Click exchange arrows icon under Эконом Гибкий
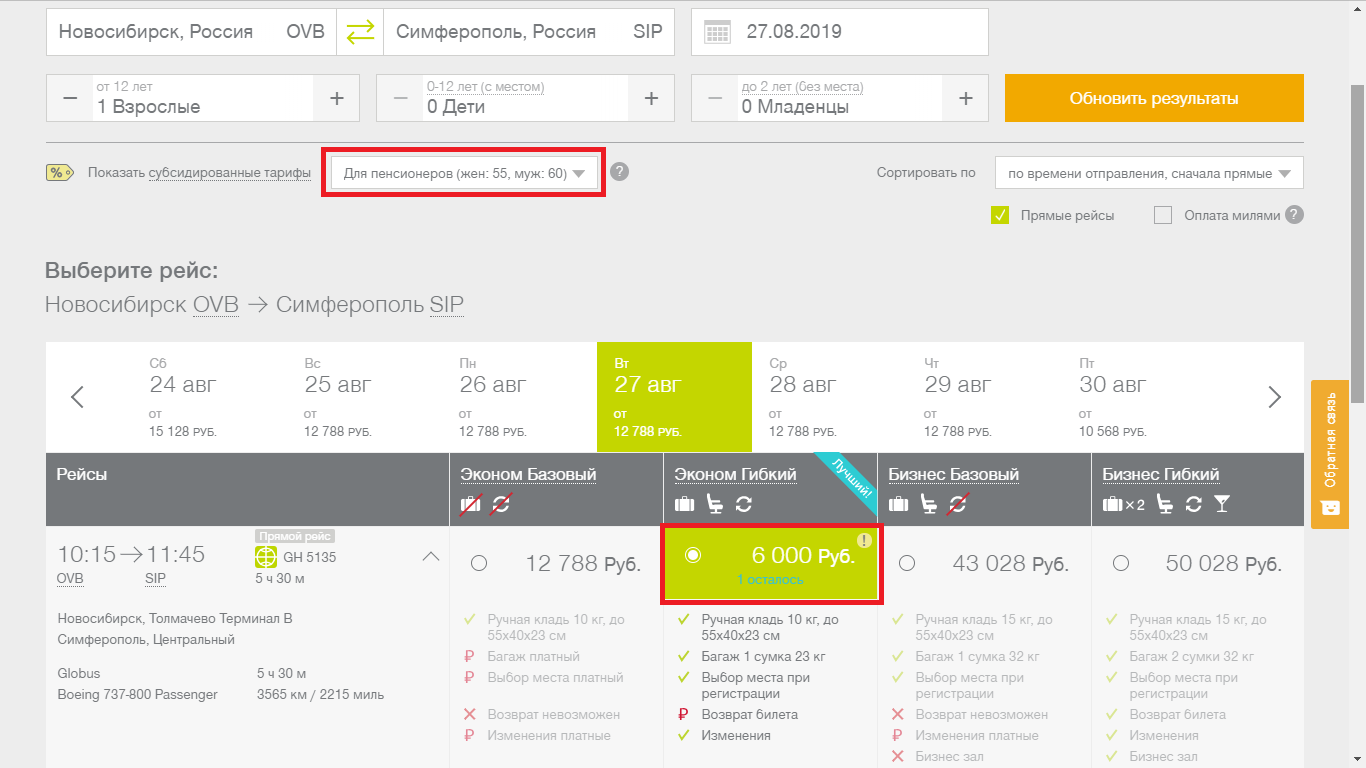This screenshot has height=768, width=1366. coord(743,504)
